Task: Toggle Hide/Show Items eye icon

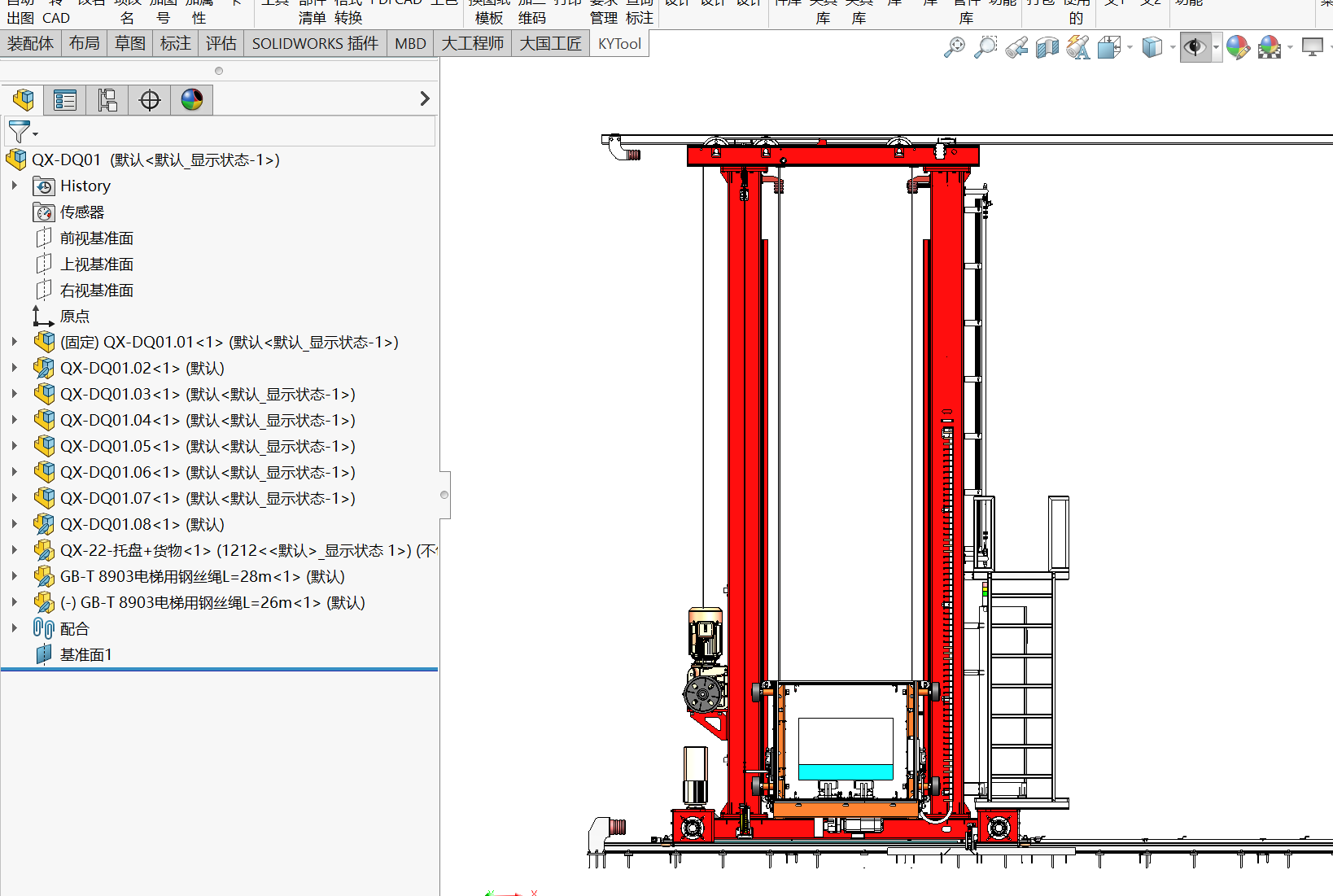Action: (1195, 48)
